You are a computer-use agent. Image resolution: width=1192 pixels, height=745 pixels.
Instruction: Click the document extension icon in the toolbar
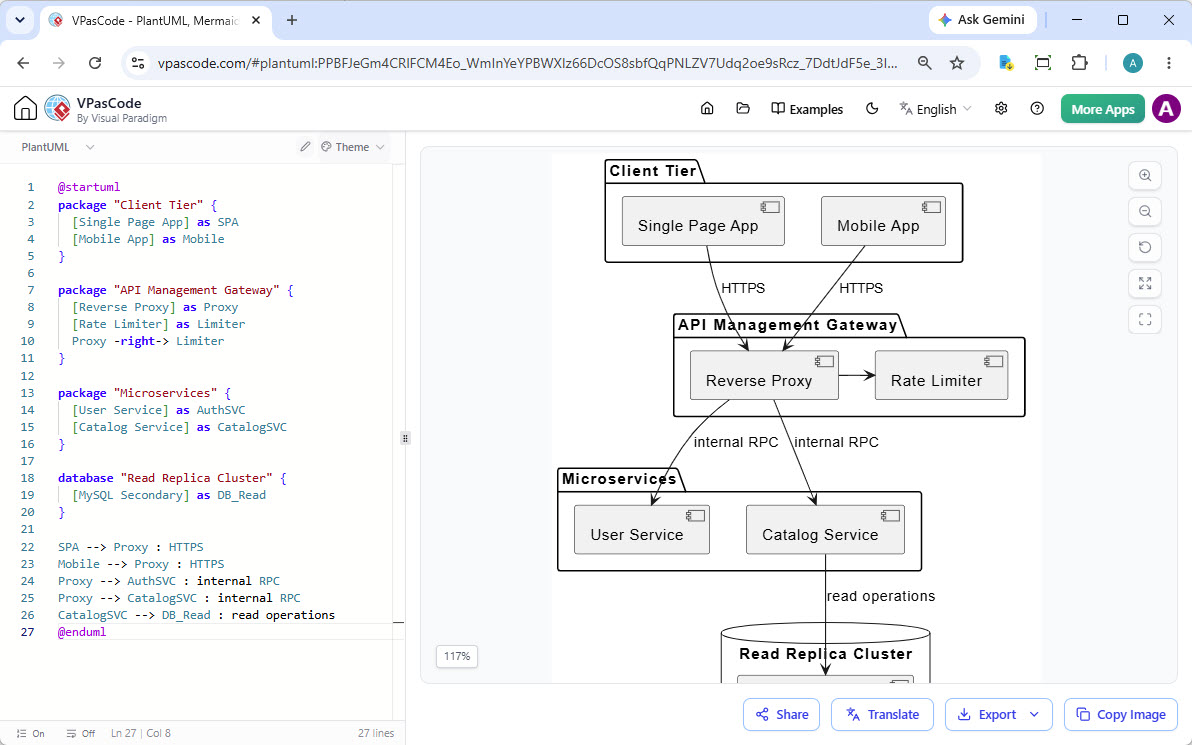1006,63
